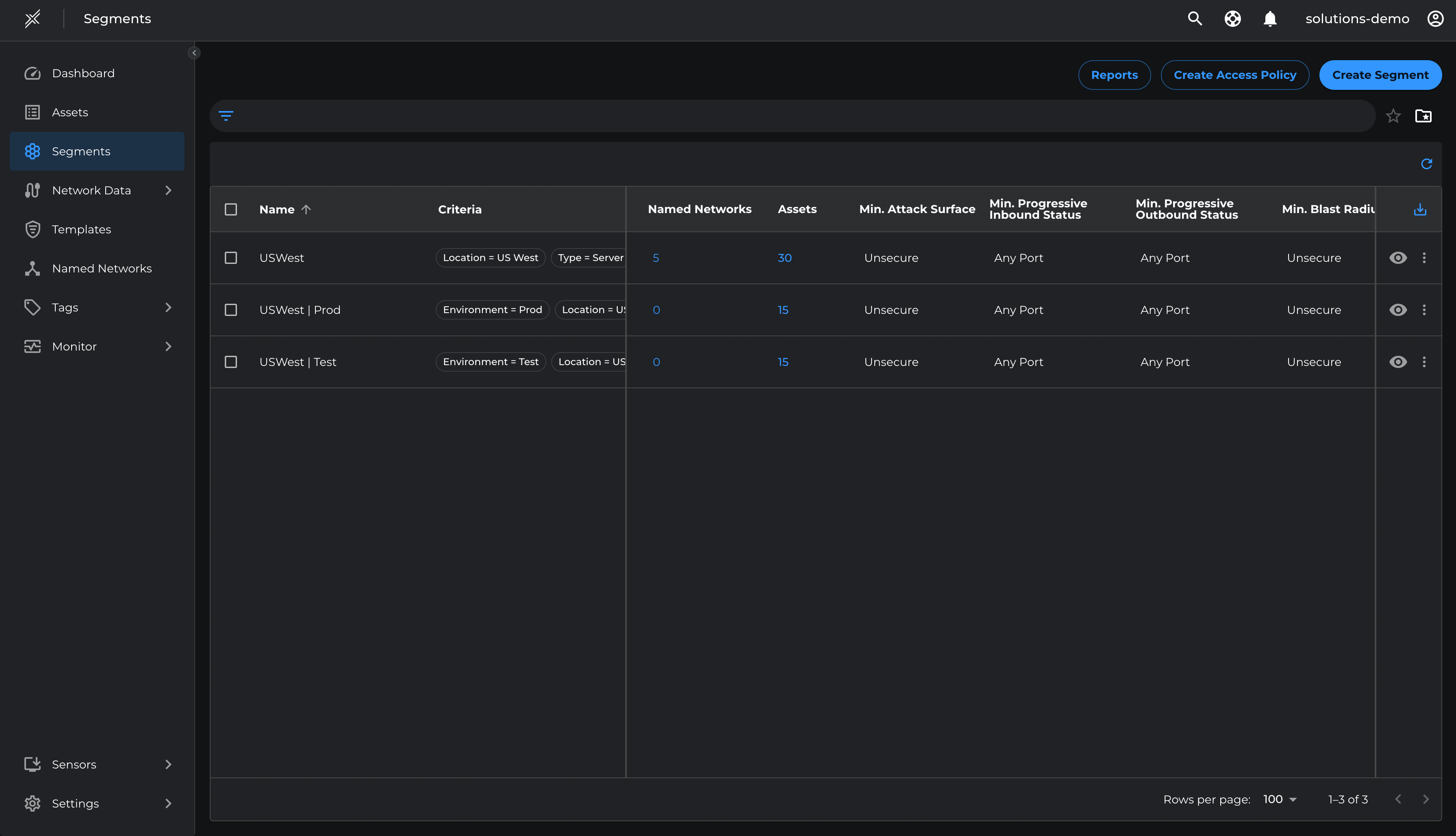Click the search magnifier icon in top bar
The image size is (1456, 836).
[1194, 18]
